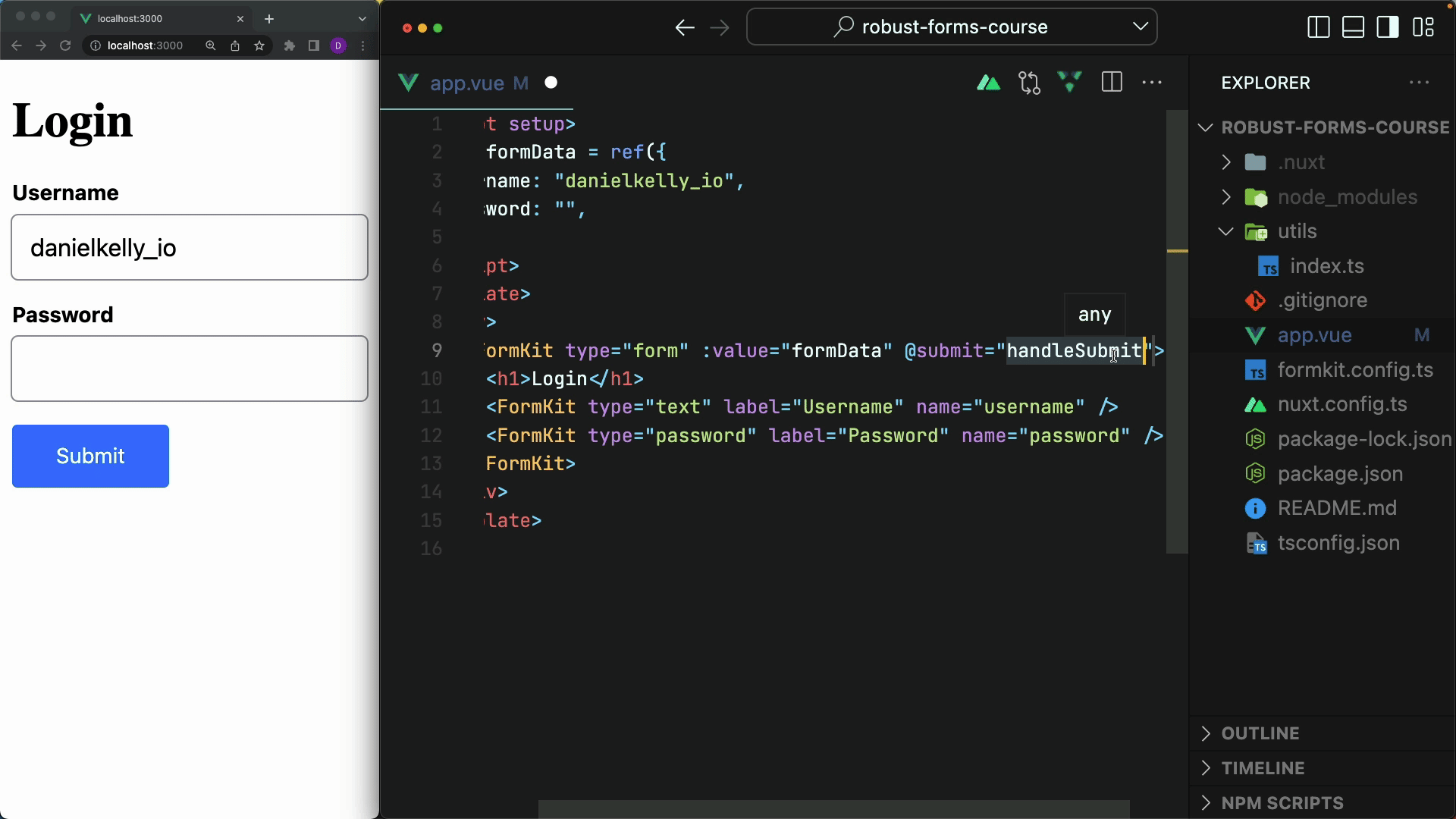The width and height of the screenshot is (1456, 819).
Task: Open index.ts in utils
Action: tap(1323, 266)
